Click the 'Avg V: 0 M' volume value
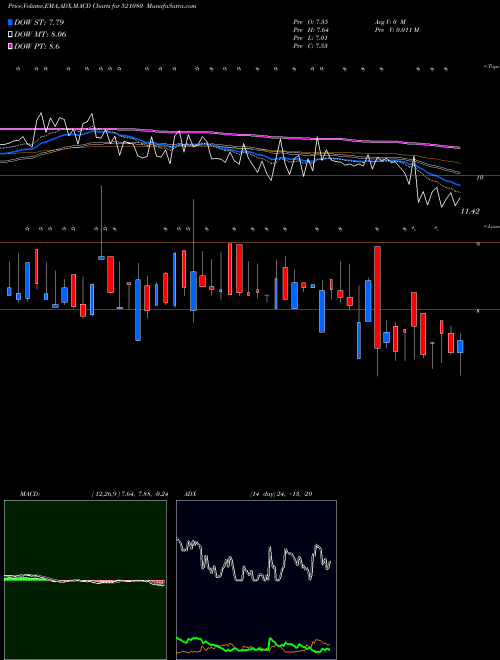 click(x=389, y=22)
